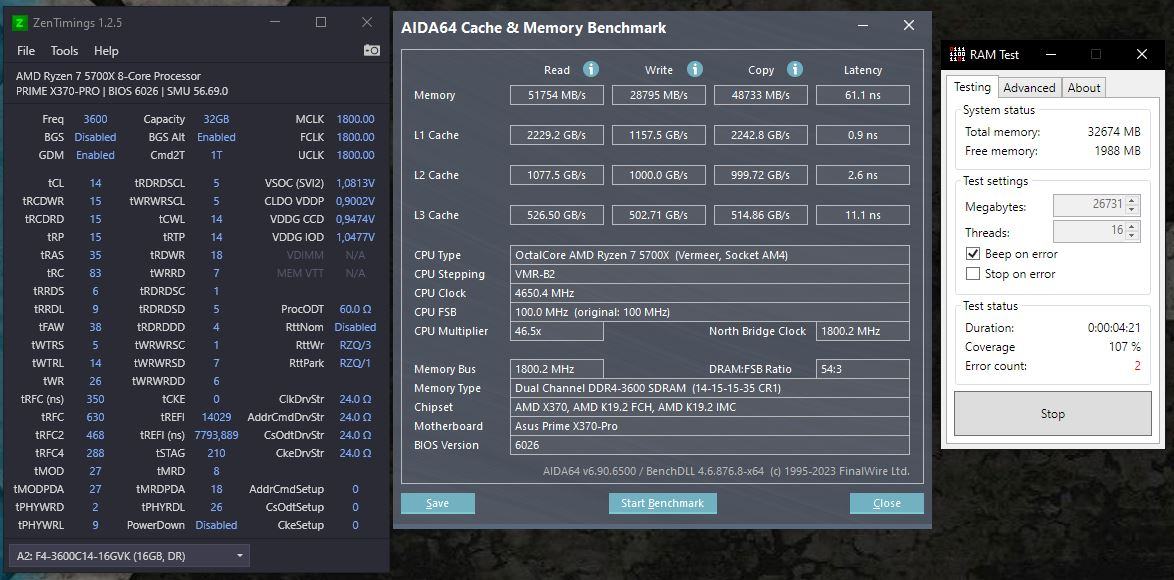
Task: Click the Error count value 2
Action: [1137, 366]
